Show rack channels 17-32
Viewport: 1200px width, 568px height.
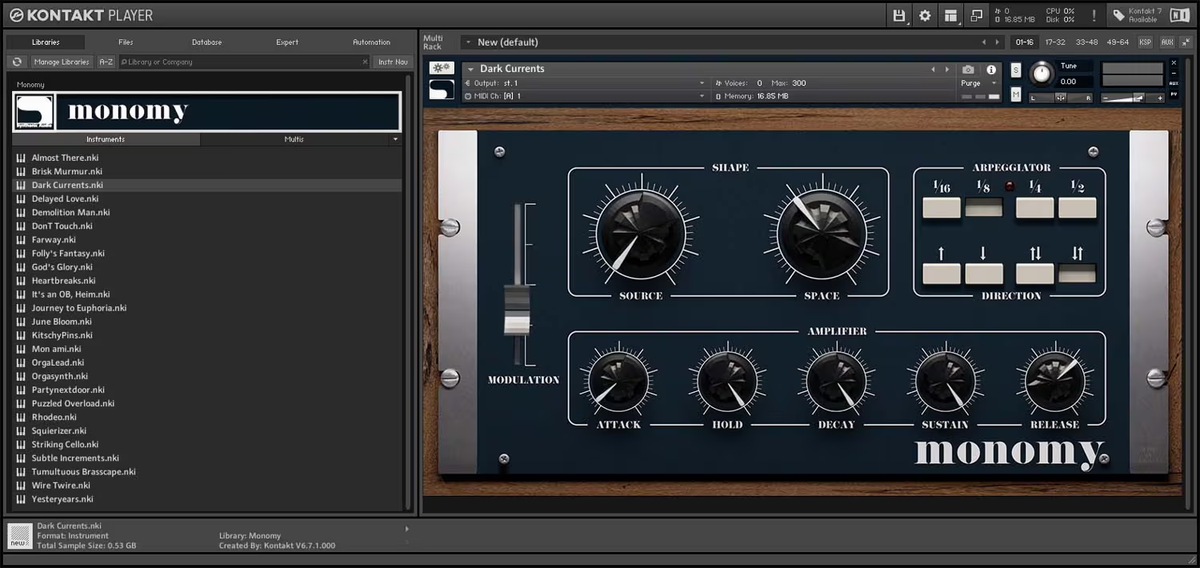[1055, 42]
